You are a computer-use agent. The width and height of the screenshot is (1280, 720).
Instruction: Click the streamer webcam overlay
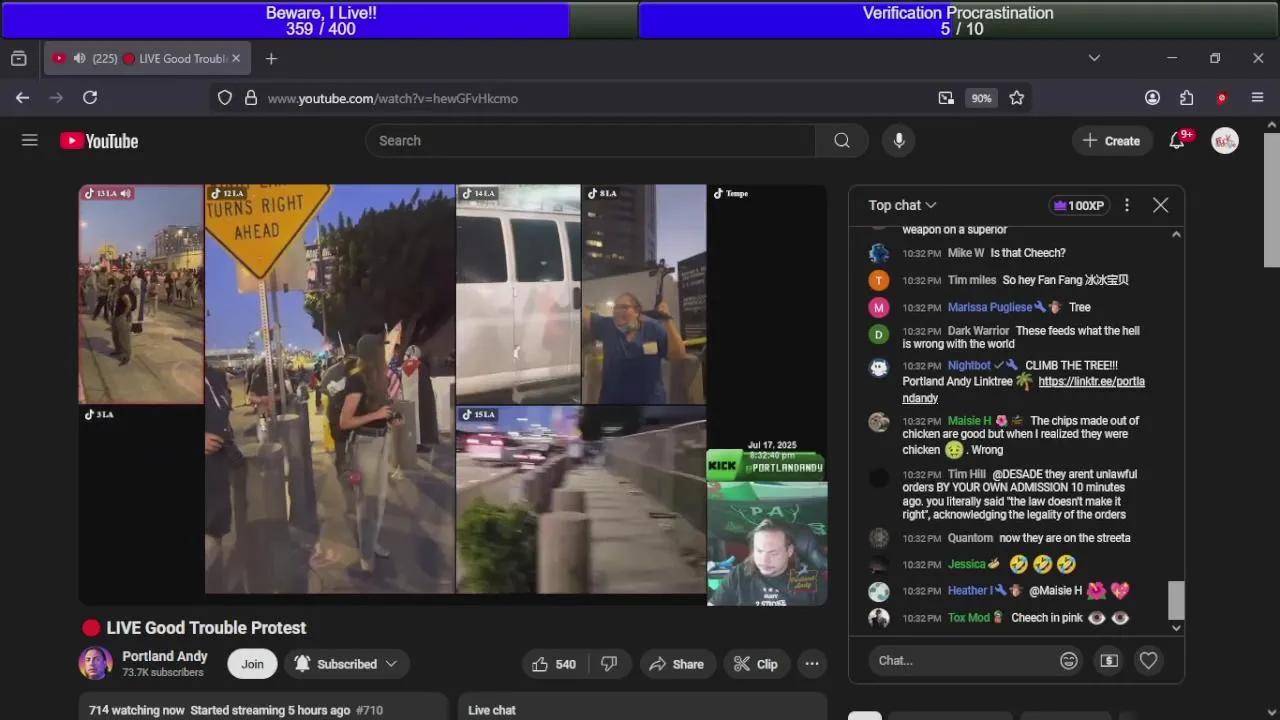(767, 542)
